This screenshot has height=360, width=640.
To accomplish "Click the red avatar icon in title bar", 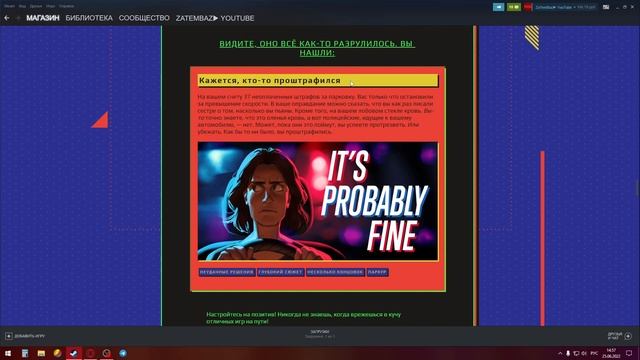I will (x=528, y=7).
